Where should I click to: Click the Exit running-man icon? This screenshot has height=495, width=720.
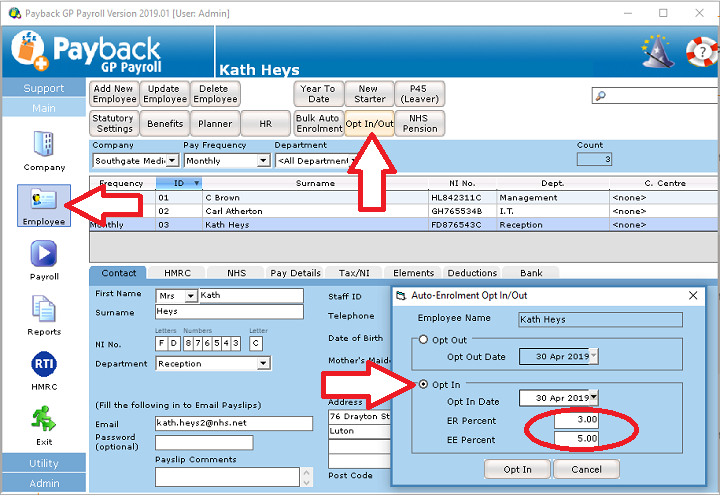click(x=44, y=421)
